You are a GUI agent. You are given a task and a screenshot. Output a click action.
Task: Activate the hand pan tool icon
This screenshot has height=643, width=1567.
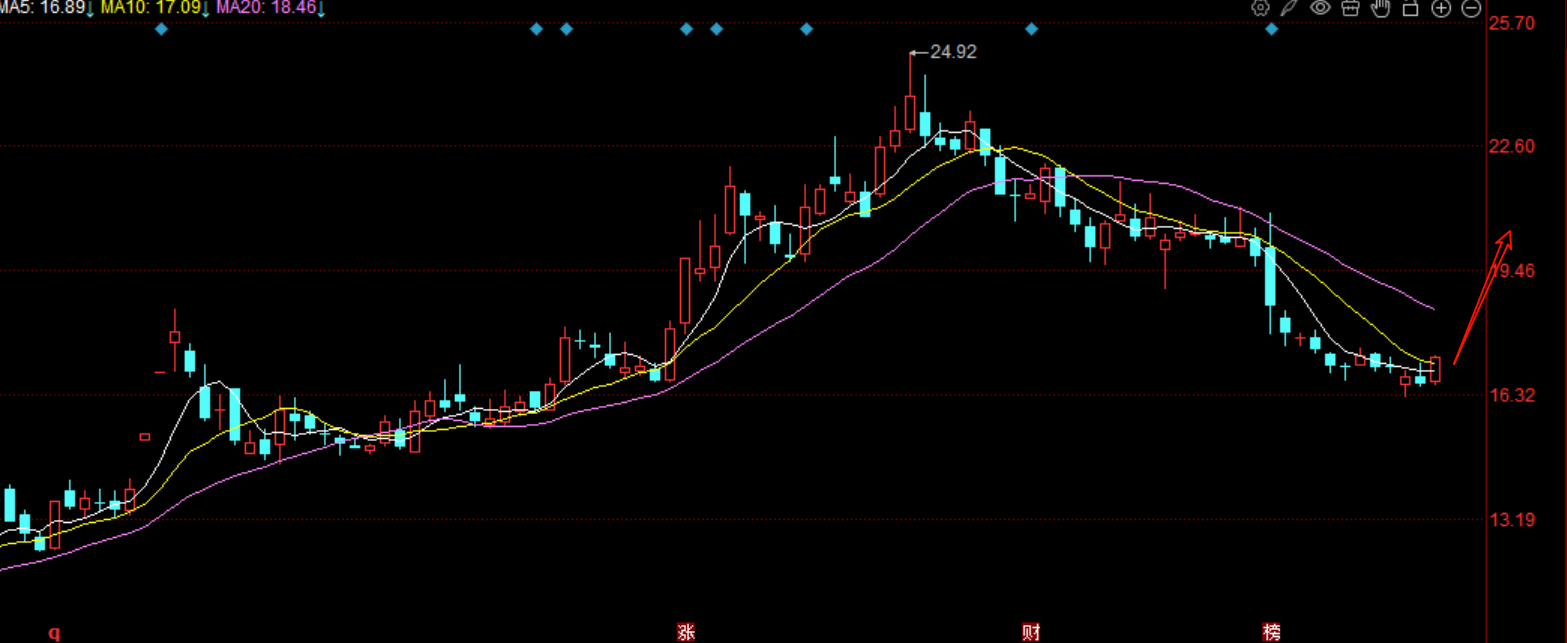[x=1381, y=8]
